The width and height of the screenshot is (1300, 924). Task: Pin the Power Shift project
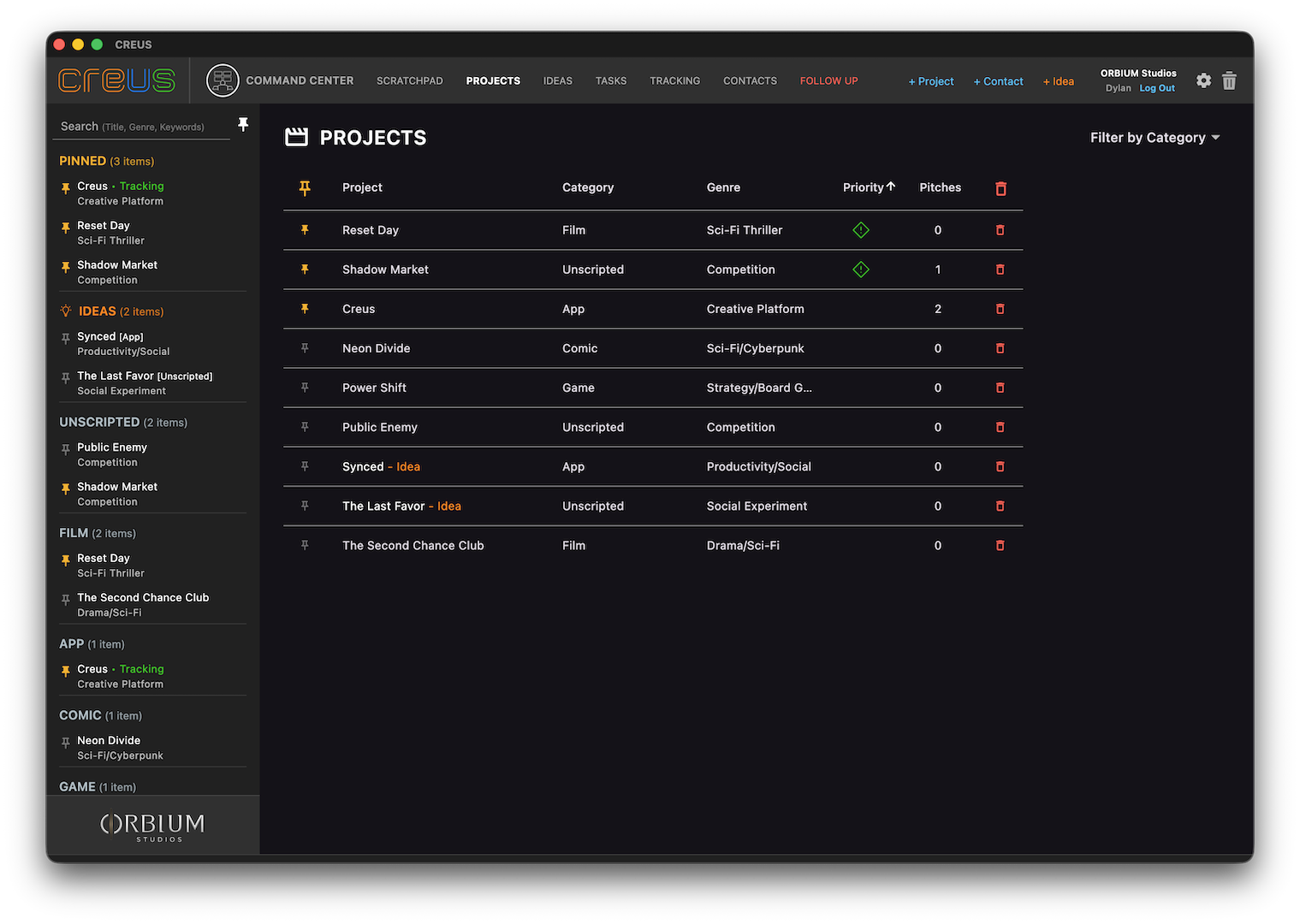305,388
